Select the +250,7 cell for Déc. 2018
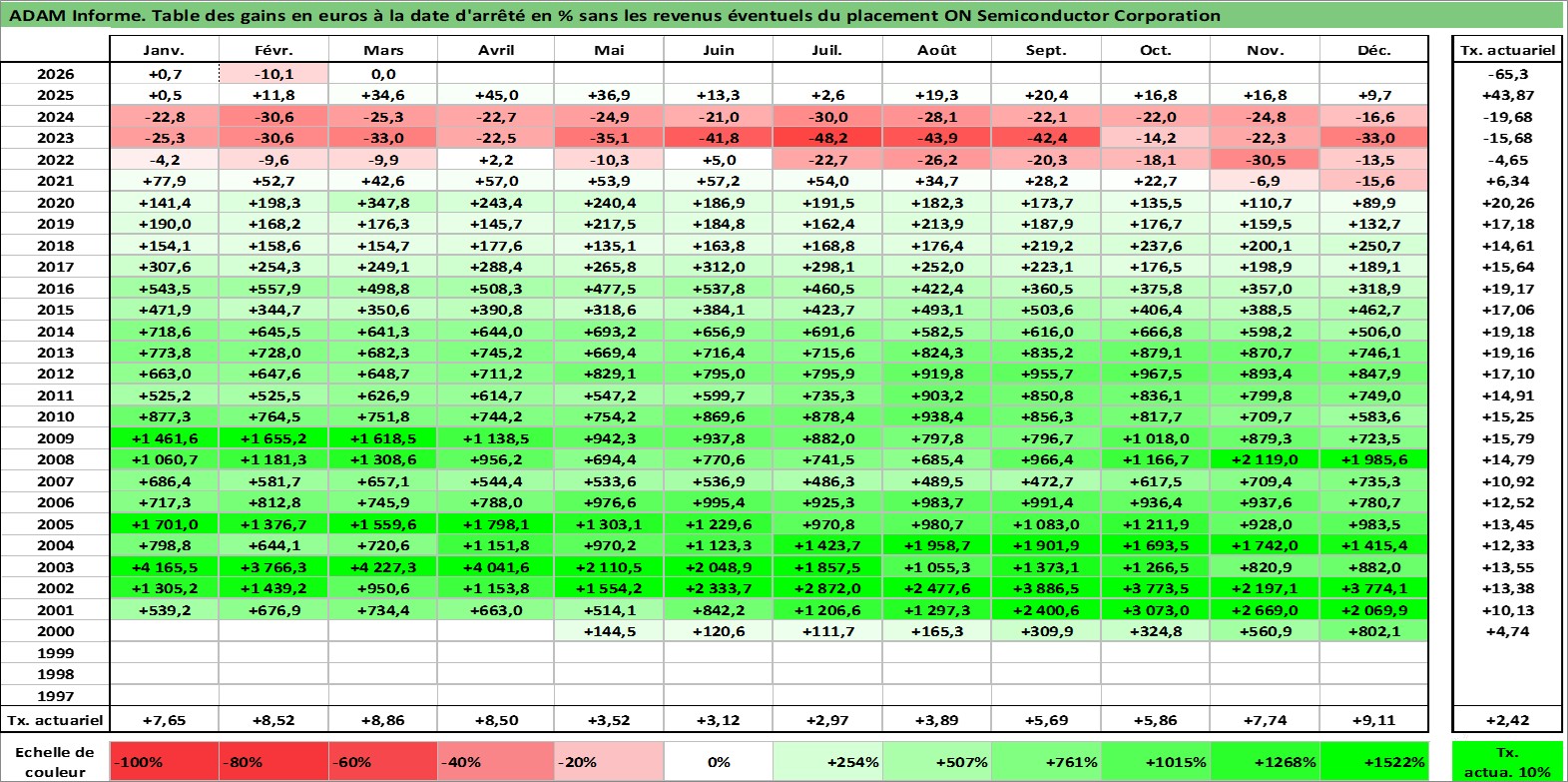 pos(1373,246)
